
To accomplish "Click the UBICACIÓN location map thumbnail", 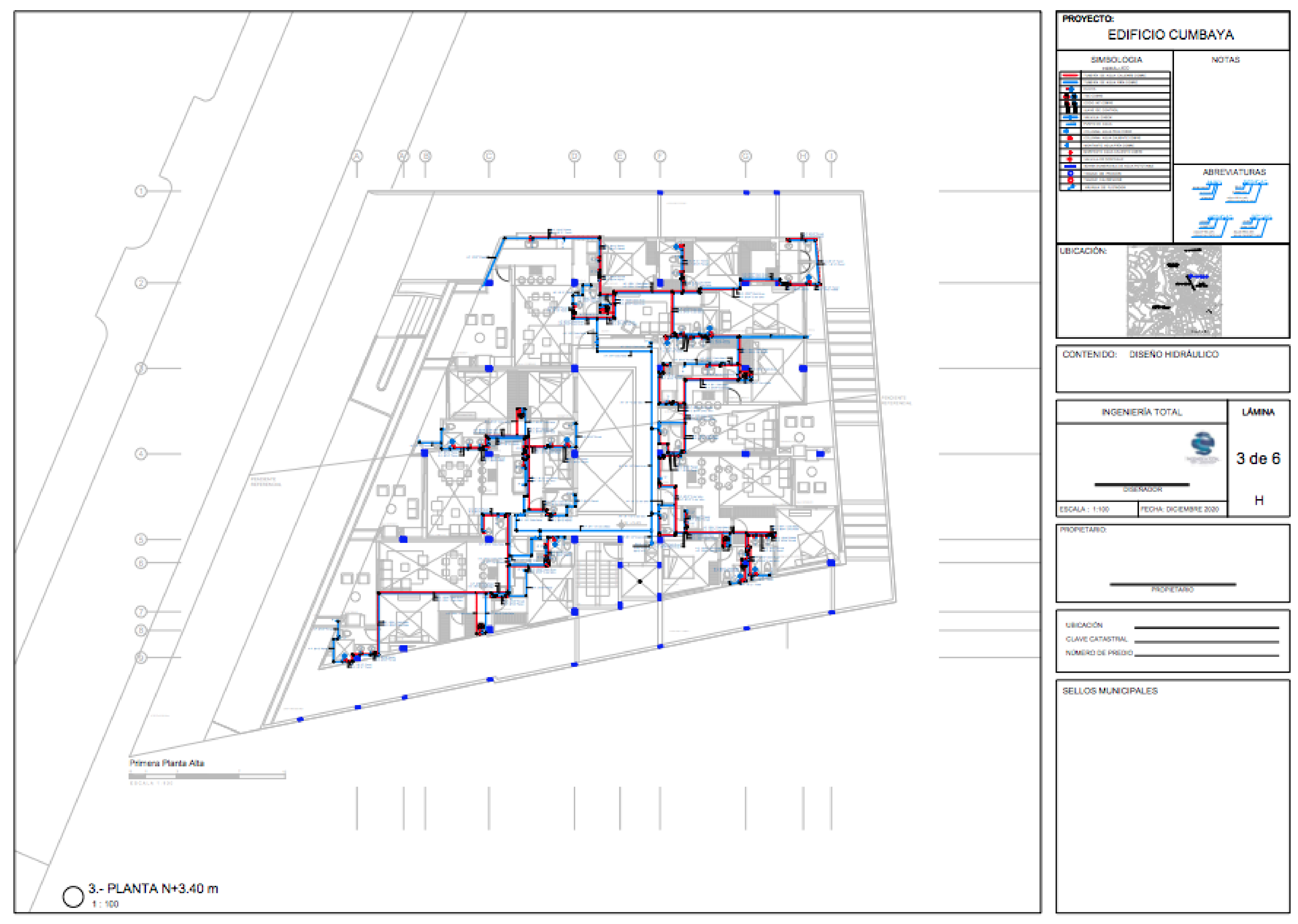I will [1173, 291].
